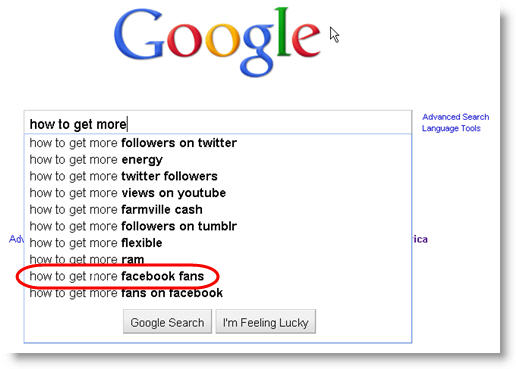Screen dimensions: 516x369
Task: Click inside the search input field
Action: point(218,123)
